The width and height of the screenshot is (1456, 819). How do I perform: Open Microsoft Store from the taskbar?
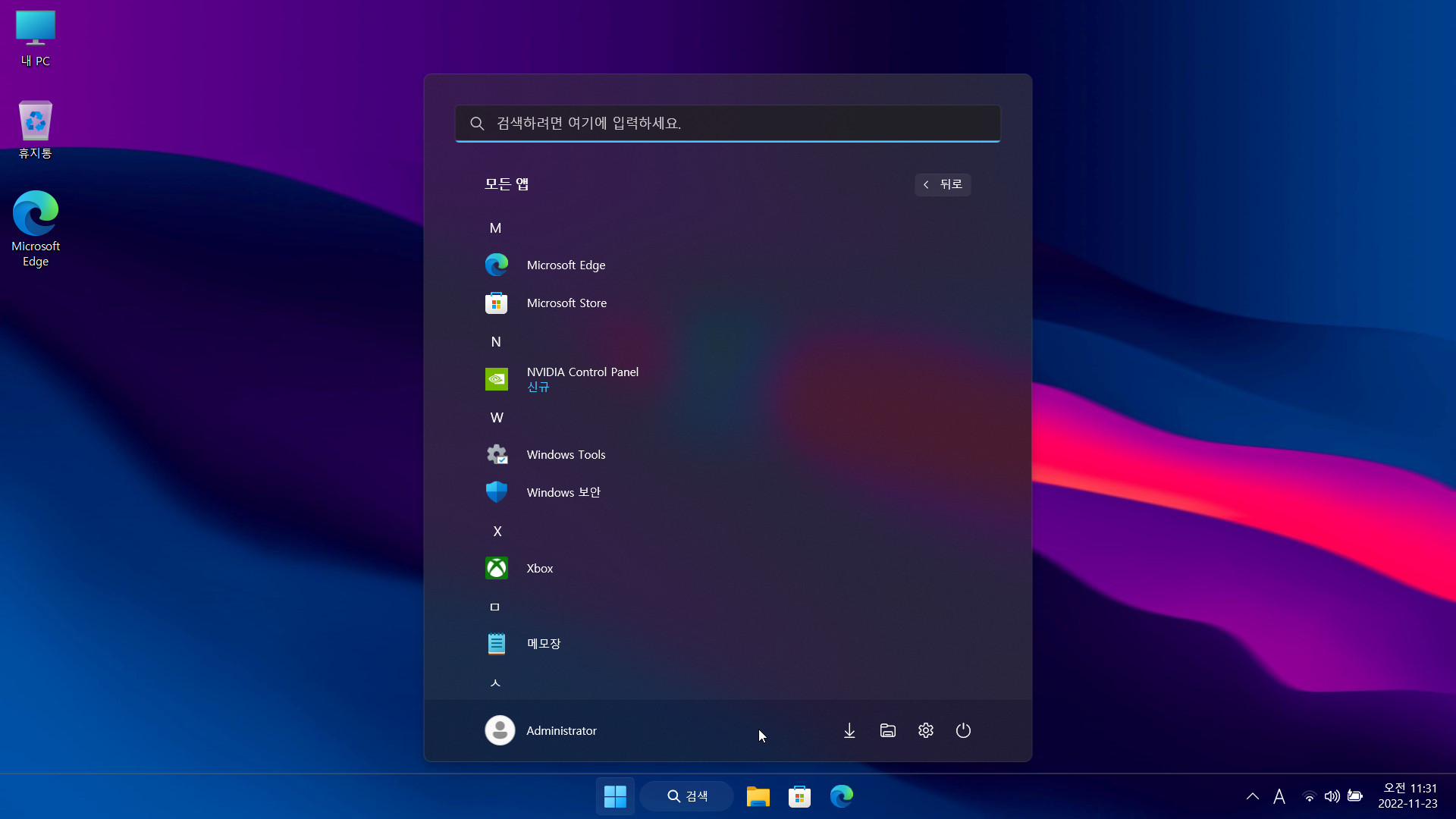[799, 796]
